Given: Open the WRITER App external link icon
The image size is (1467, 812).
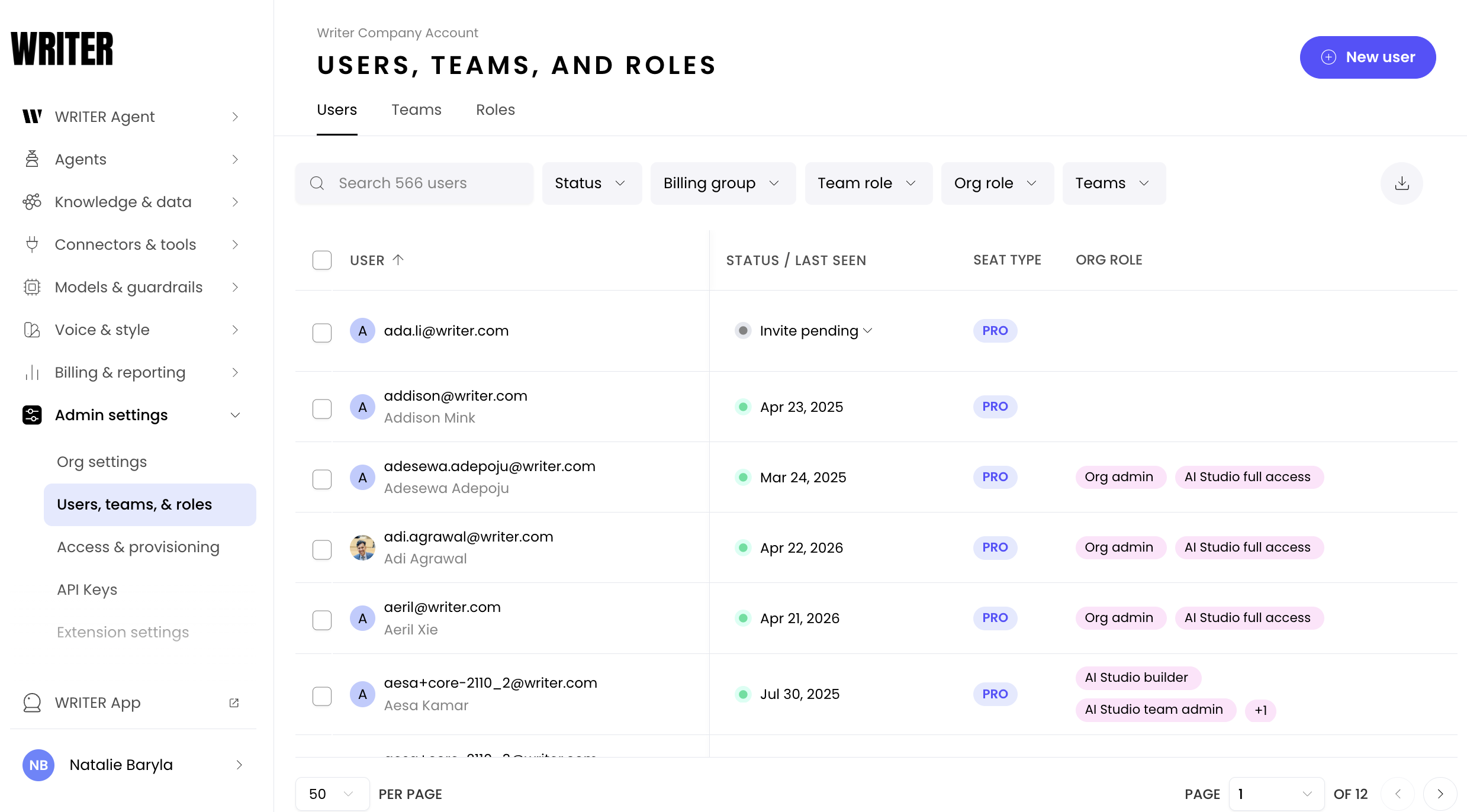Looking at the screenshot, I should point(234,703).
